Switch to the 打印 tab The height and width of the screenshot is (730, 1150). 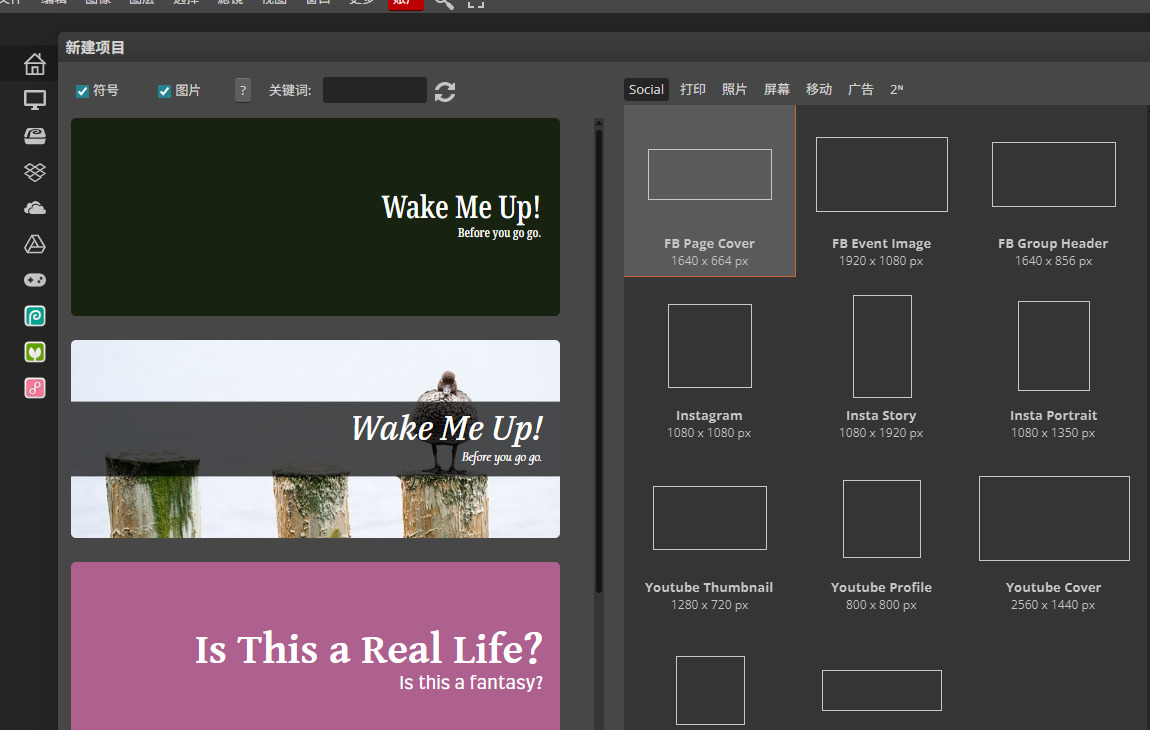coord(693,89)
